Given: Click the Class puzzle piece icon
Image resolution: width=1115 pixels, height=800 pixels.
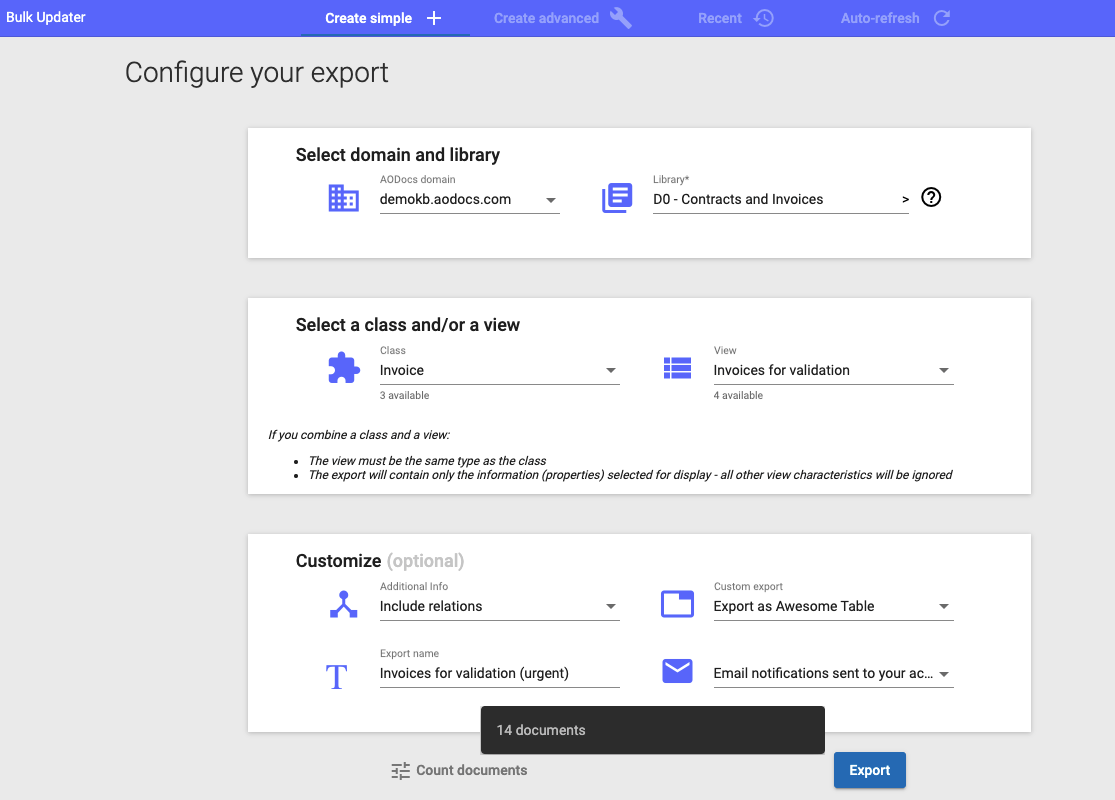Looking at the screenshot, I should (x=344, y=368).
